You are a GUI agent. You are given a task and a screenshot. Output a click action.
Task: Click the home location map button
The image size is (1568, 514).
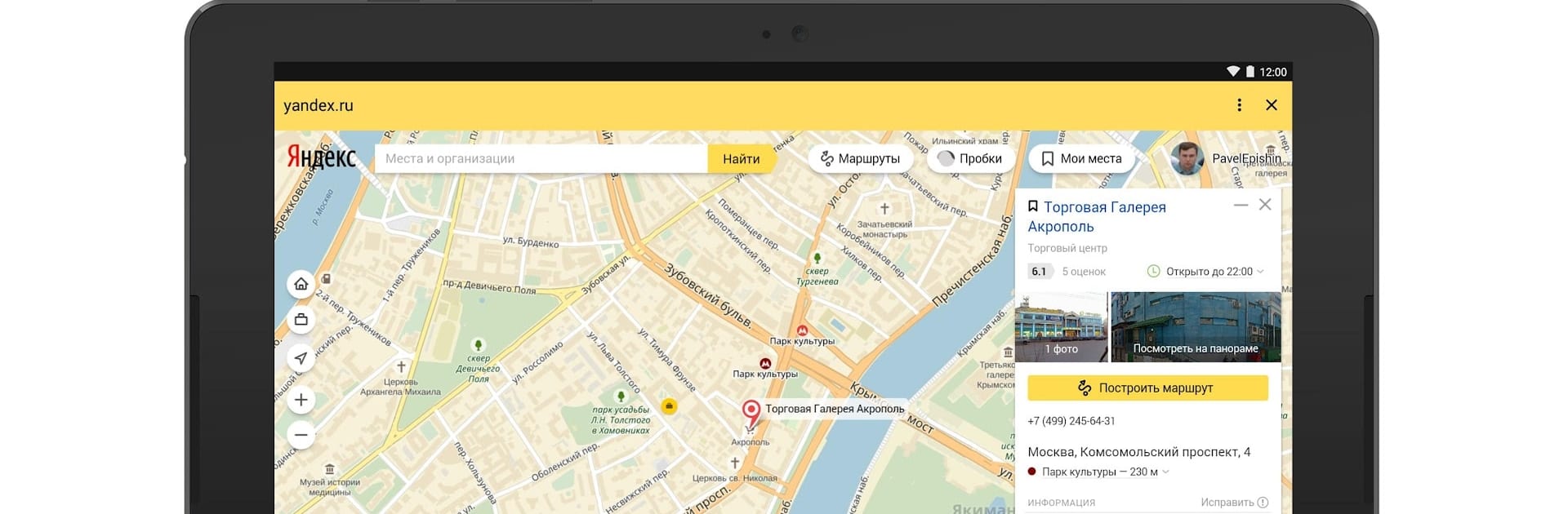pos(301,284)
